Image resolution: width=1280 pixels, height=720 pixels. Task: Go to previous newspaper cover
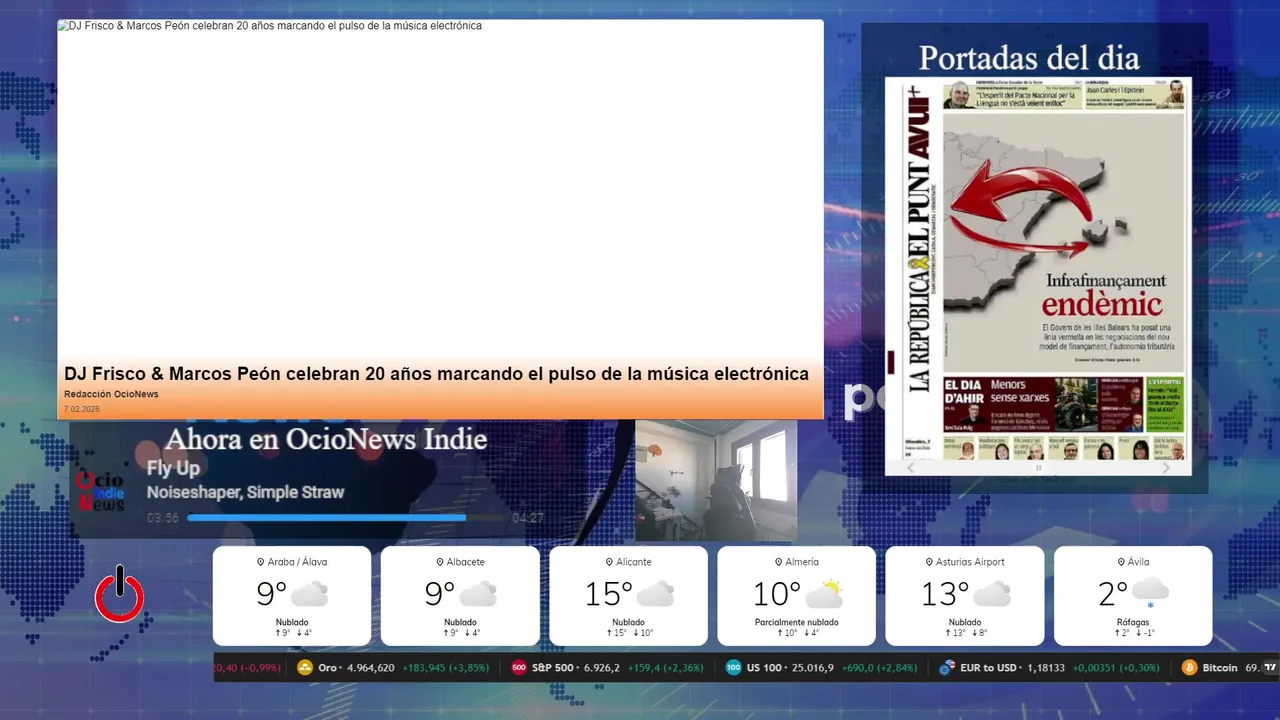[910, 467]
